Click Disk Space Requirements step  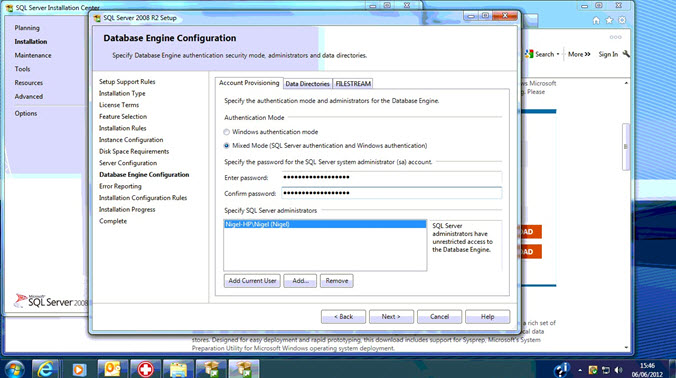coord(134,151)
